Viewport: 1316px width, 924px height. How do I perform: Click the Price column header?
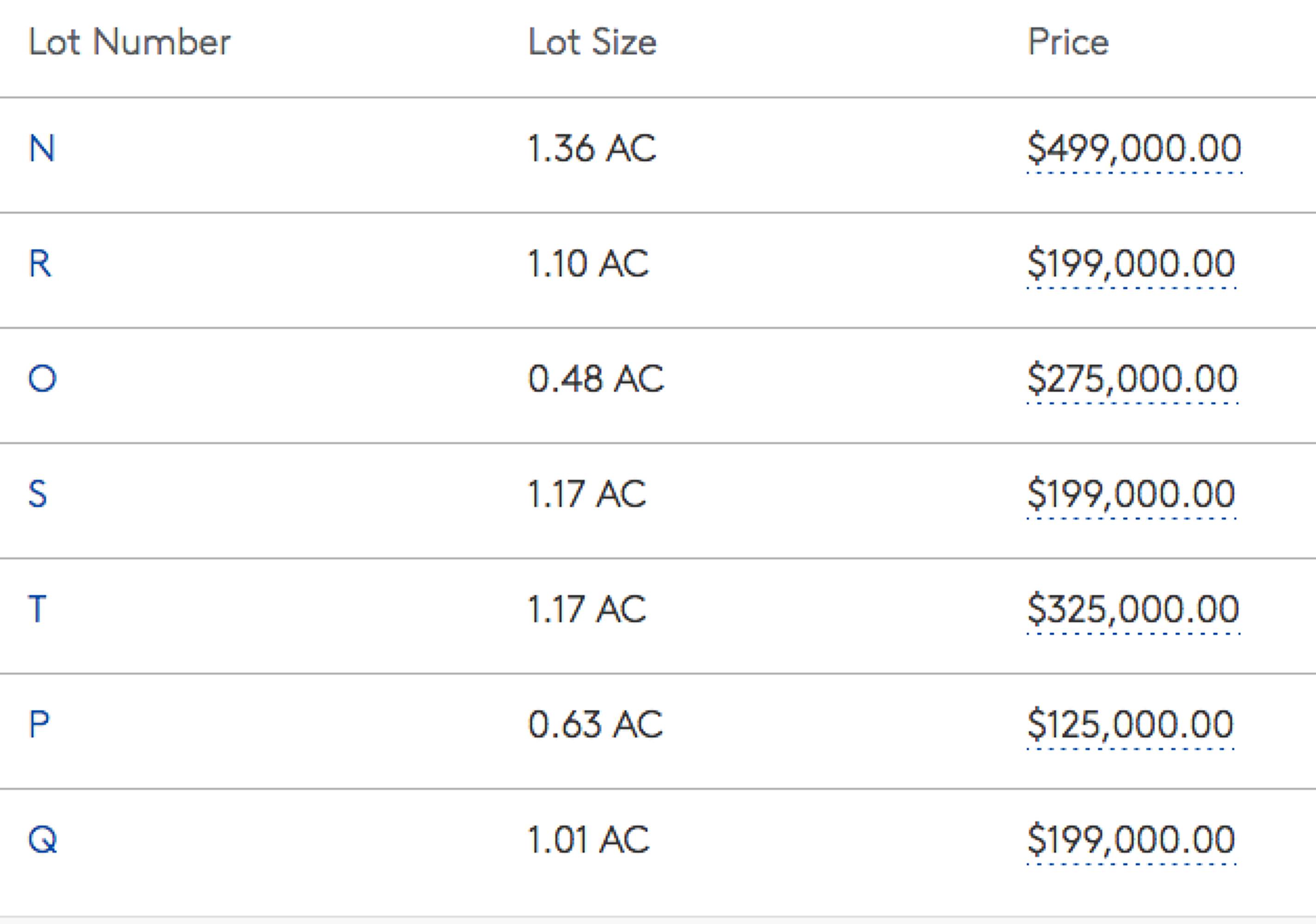pos(1068,42)
